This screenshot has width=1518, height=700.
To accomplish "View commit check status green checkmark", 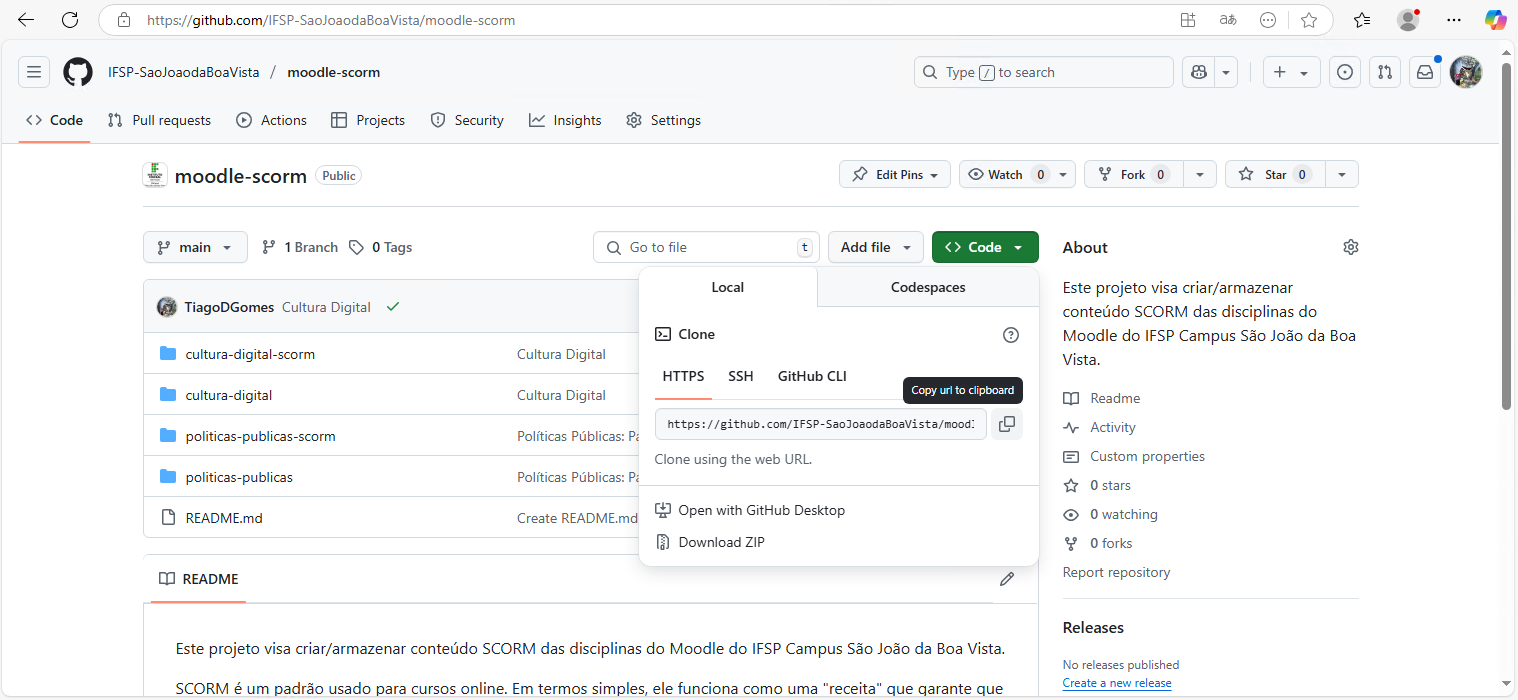I will point(393,307).
